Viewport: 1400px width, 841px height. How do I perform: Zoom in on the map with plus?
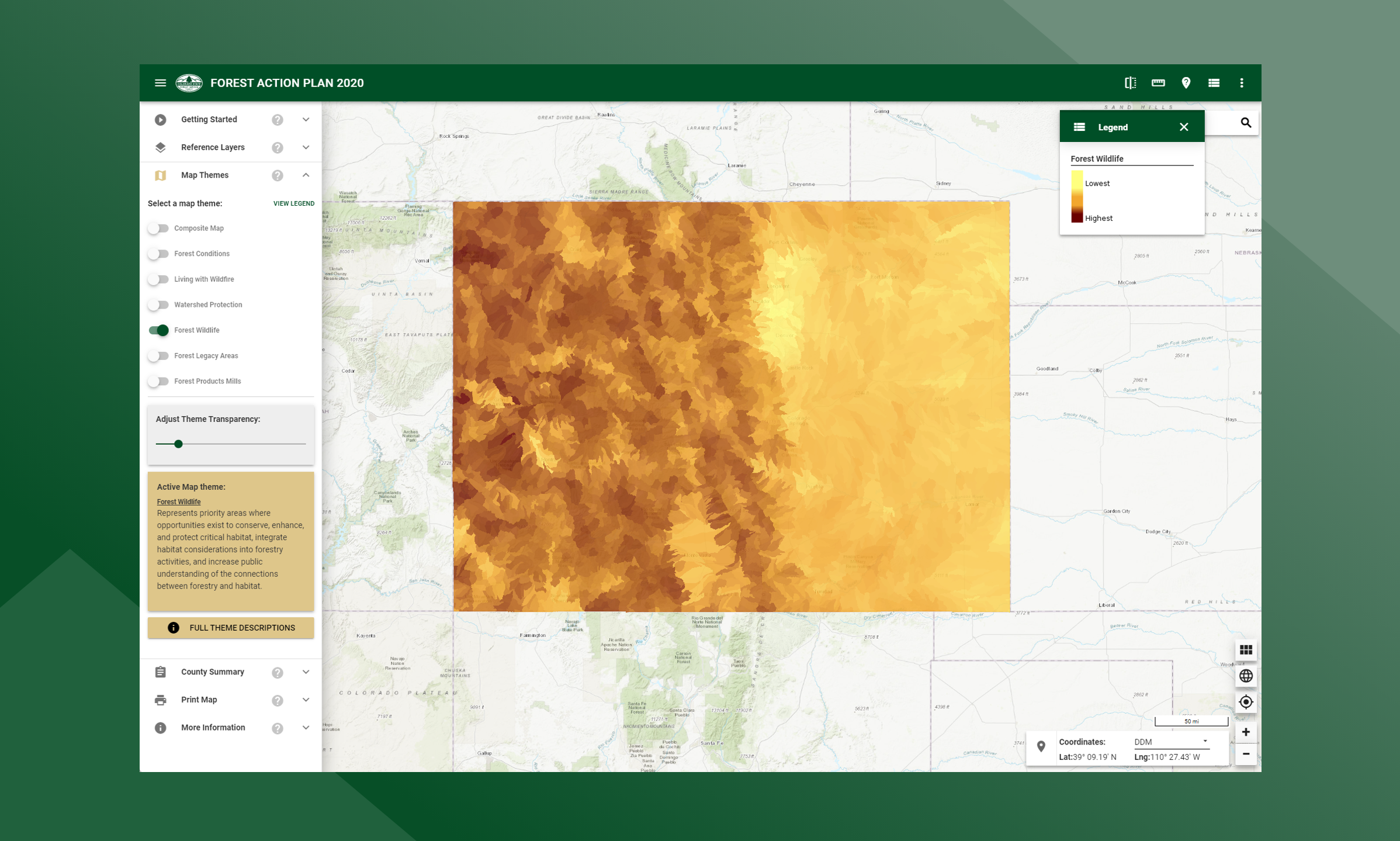point(1246,732)
